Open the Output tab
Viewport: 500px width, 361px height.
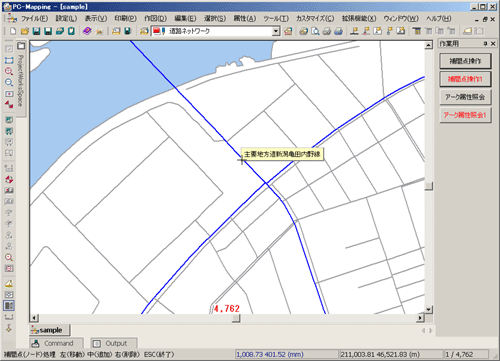pos(114,343)
